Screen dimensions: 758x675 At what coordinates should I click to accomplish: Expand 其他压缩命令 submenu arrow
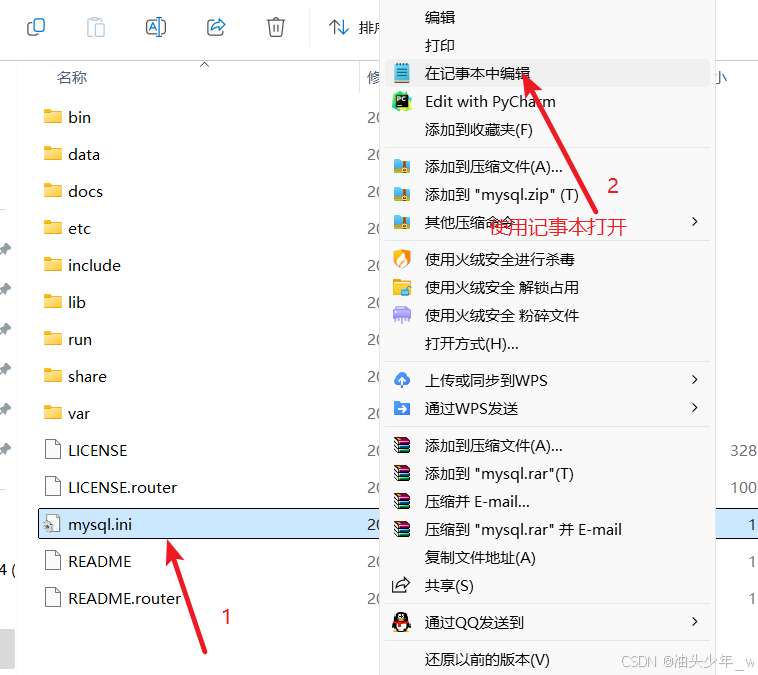click(695, 222)
